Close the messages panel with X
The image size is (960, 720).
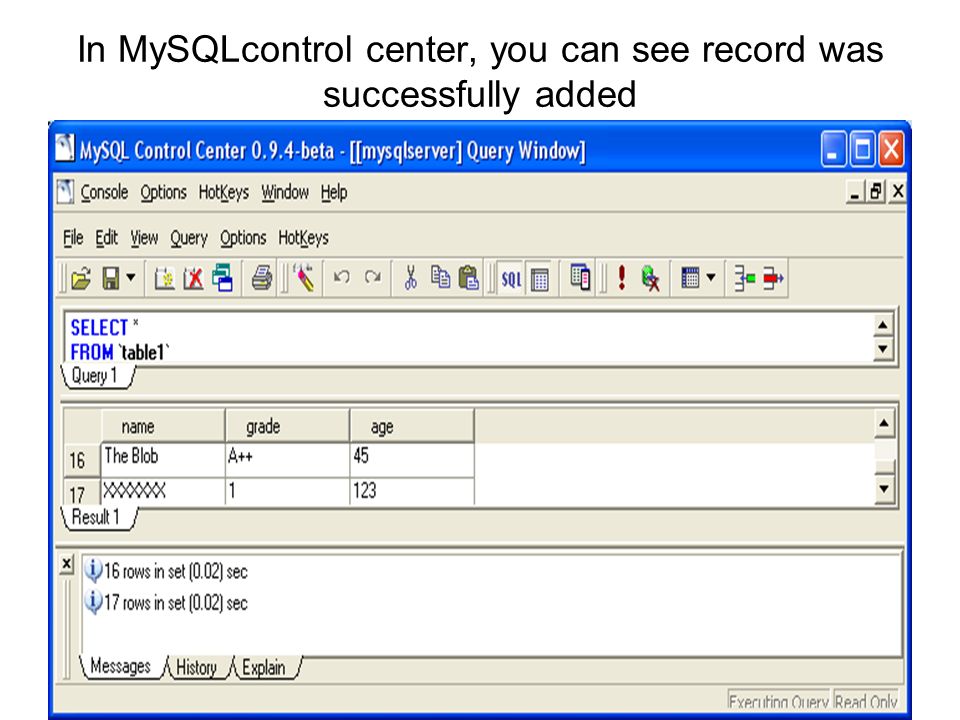pos(67,564)
